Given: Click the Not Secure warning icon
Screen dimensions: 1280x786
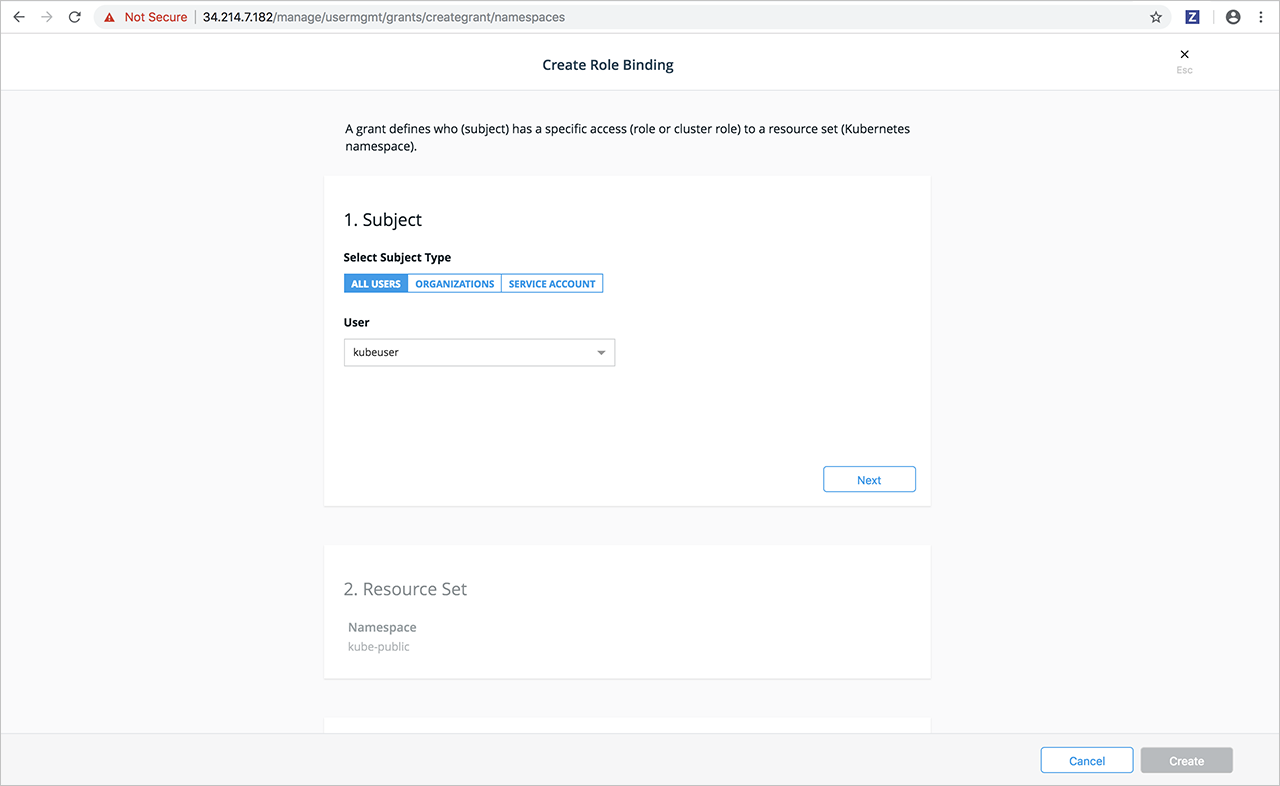Looking at the screenshot, I should [110, 17].
